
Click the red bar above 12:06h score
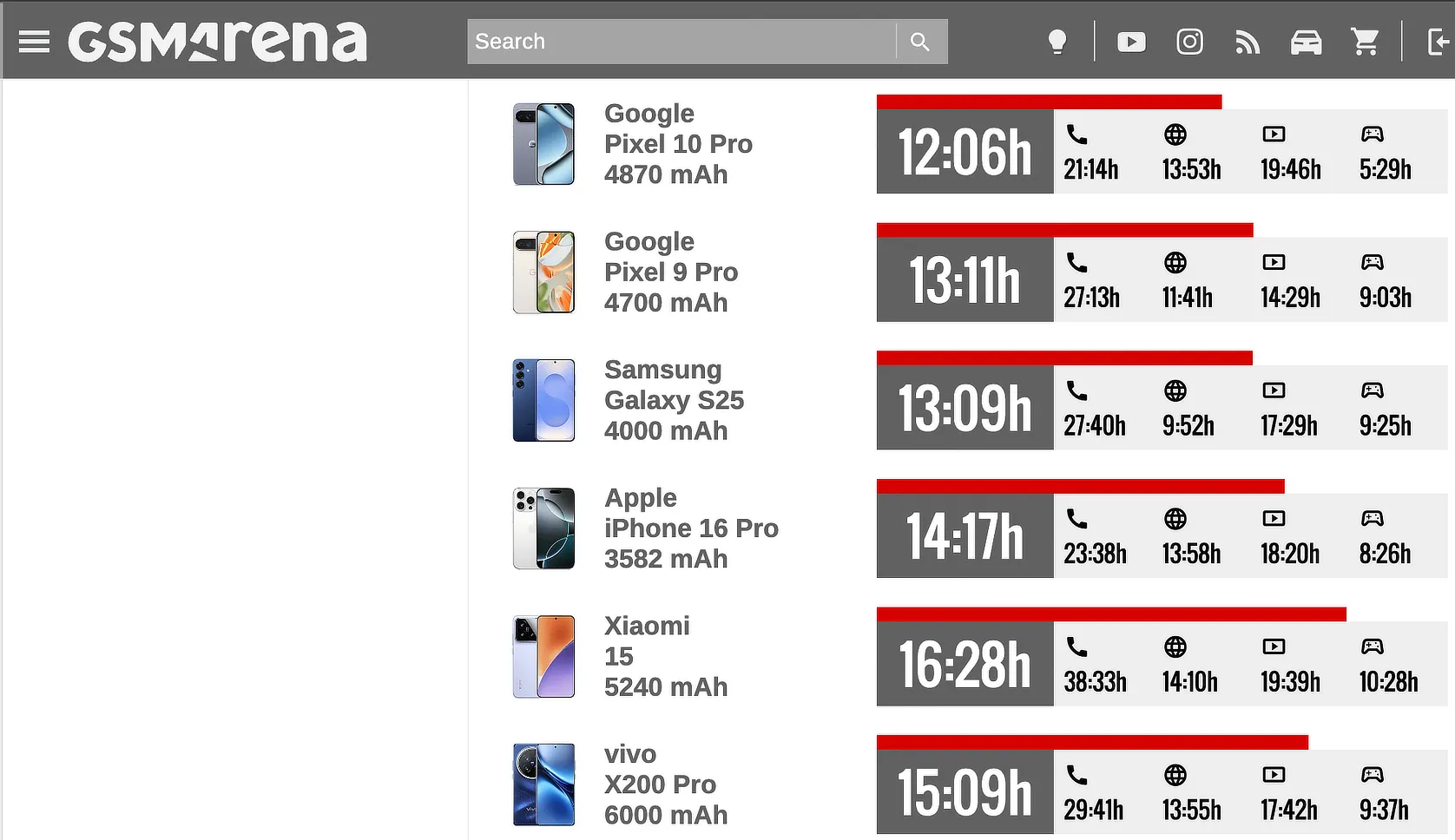pyautogui.click(x=1049, y=102)
